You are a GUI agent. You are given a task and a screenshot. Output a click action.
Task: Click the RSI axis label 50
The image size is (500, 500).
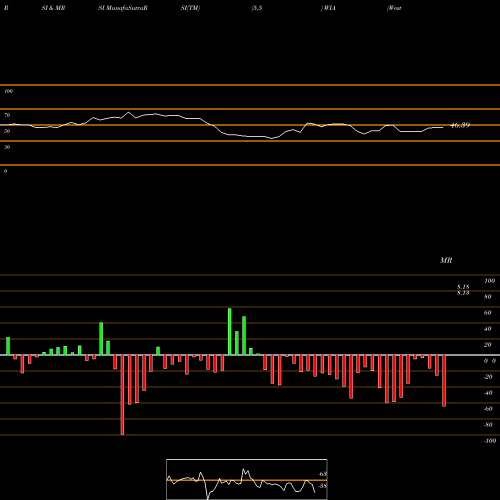(x=7, y=131)
